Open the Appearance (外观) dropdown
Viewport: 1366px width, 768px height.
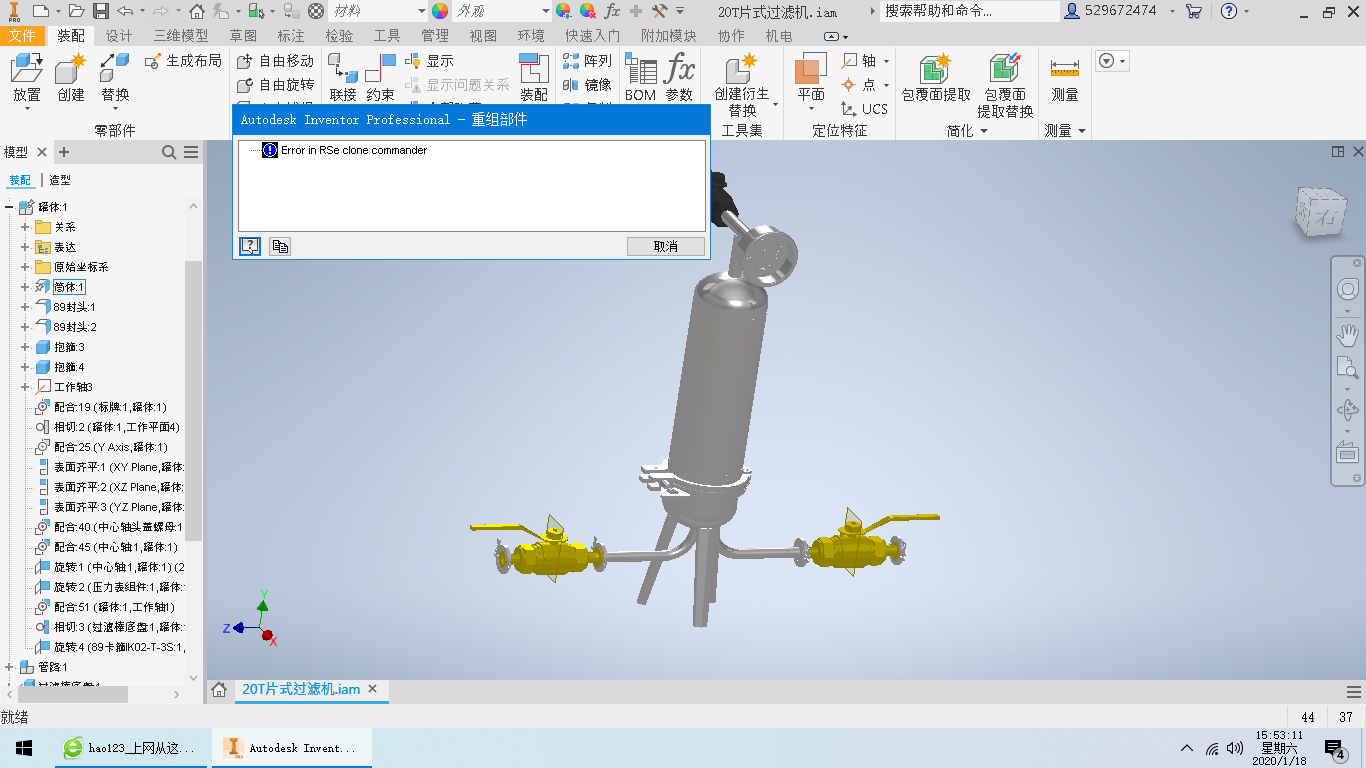[545, 11]
